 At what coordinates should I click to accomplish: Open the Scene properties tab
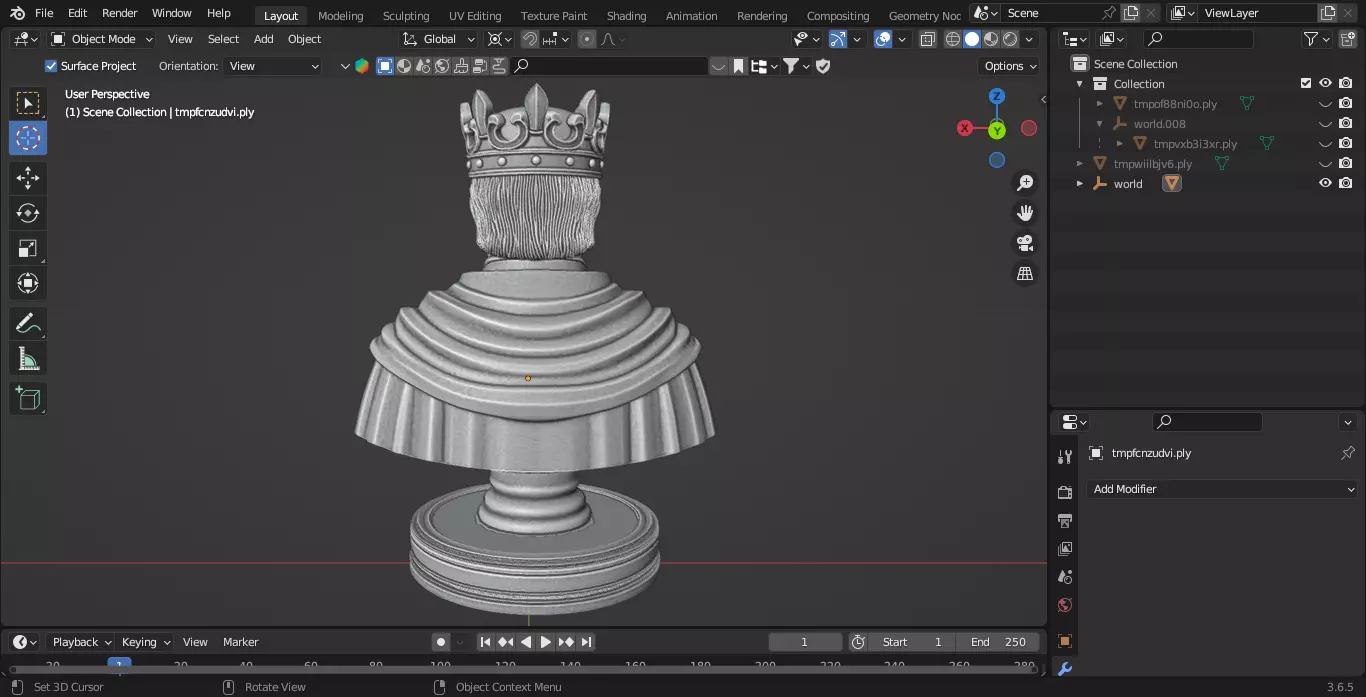[1064, 577]
